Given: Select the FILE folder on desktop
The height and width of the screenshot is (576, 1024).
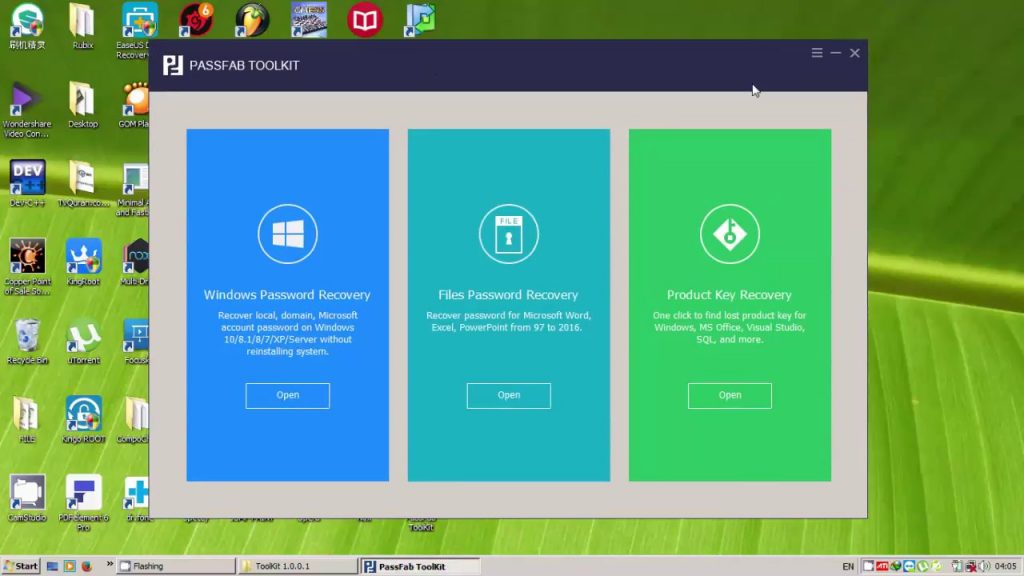Looking at the screenshot, I should coord(27,419).
